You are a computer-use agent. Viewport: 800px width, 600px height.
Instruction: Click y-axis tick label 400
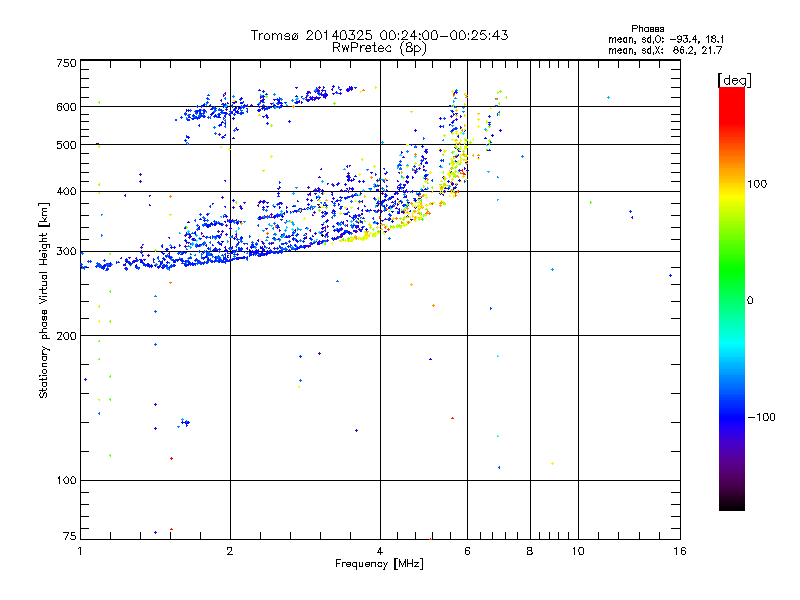(67, 192)
